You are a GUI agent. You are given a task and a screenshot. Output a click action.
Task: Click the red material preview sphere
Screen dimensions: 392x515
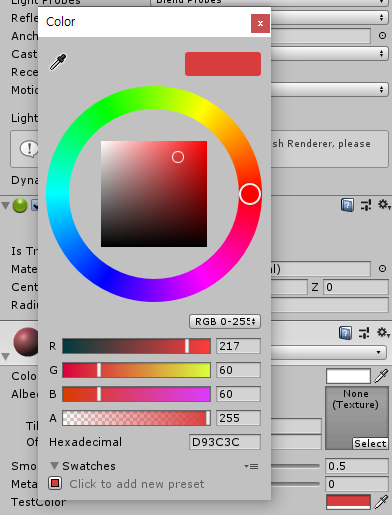(x=26, y=342)
